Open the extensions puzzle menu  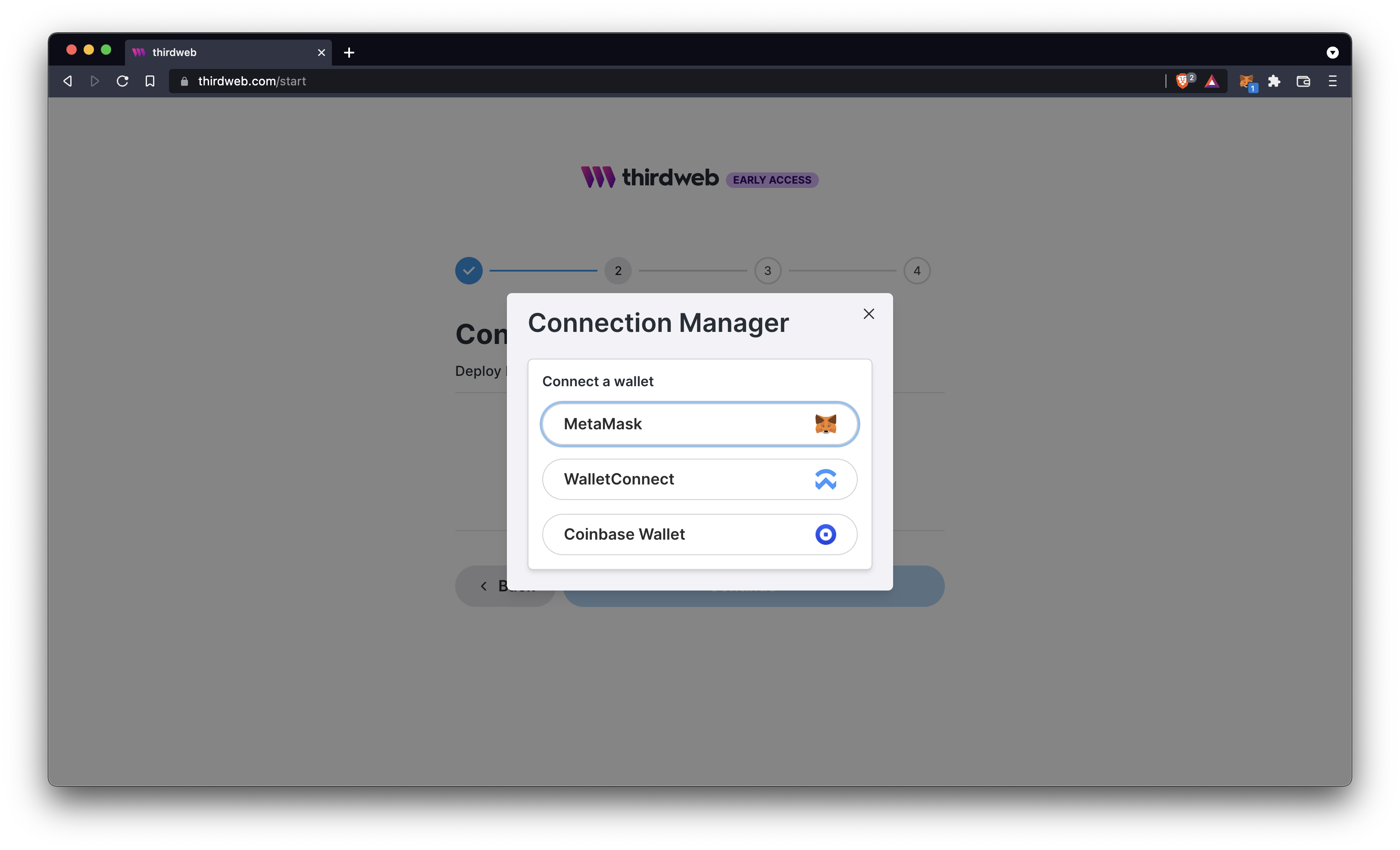pos(1275,81)
